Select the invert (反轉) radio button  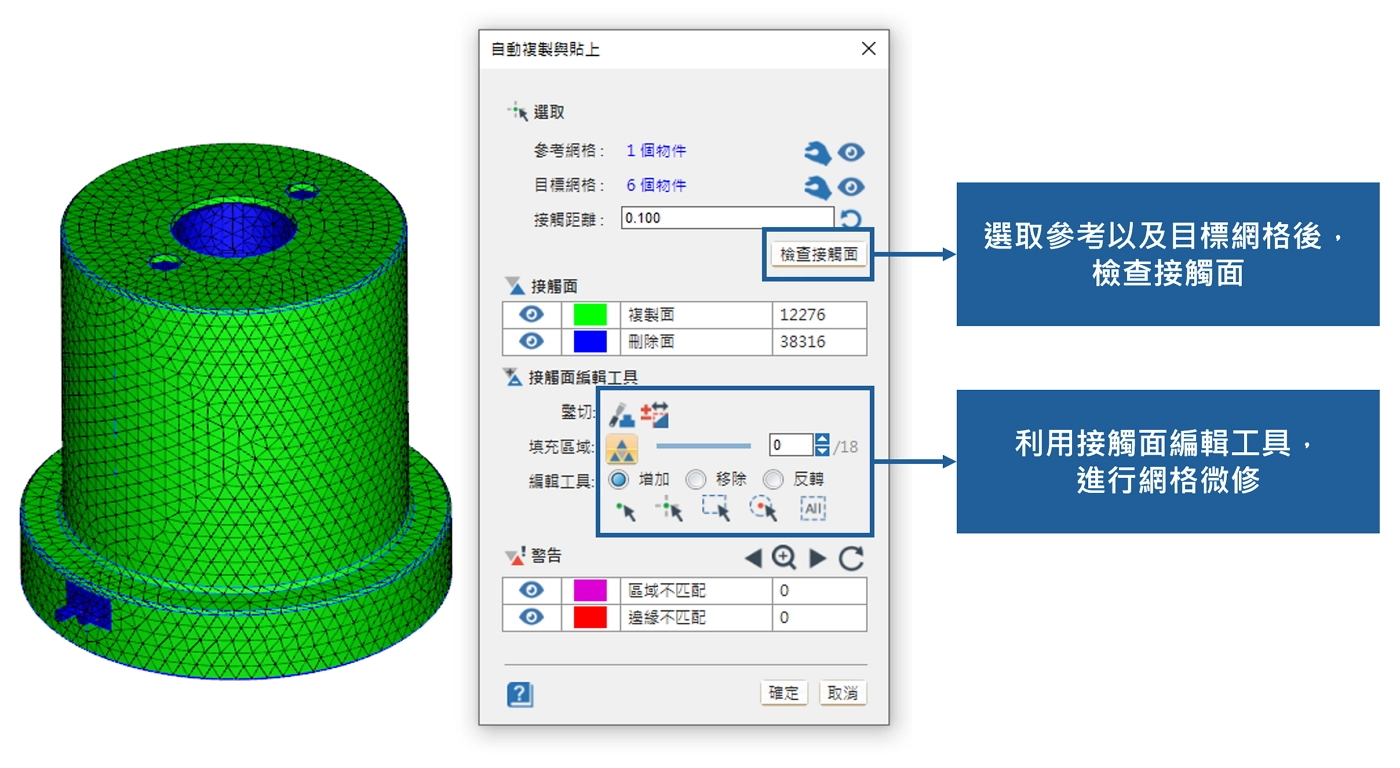773,480
